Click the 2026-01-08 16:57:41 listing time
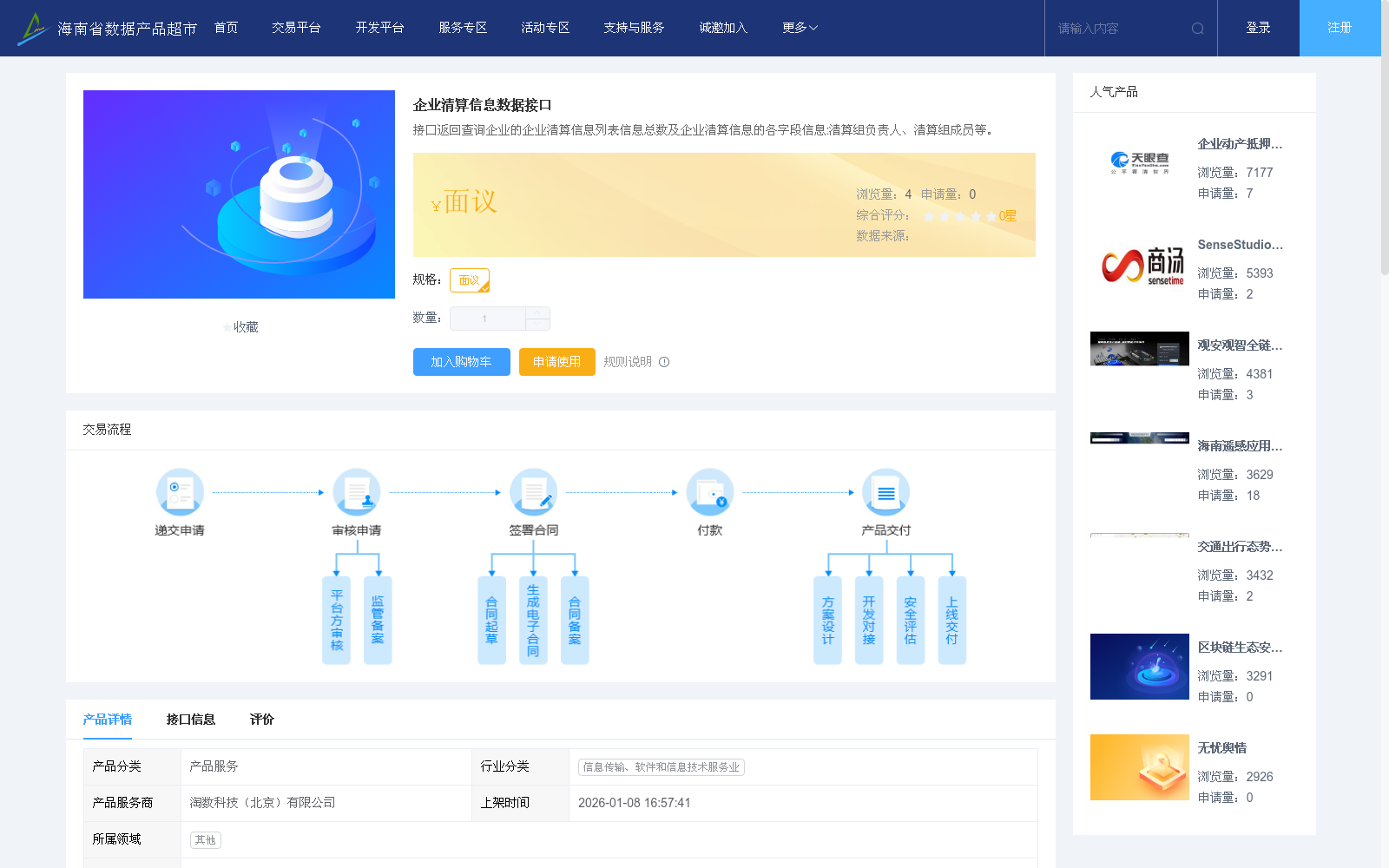 point(635,803)
